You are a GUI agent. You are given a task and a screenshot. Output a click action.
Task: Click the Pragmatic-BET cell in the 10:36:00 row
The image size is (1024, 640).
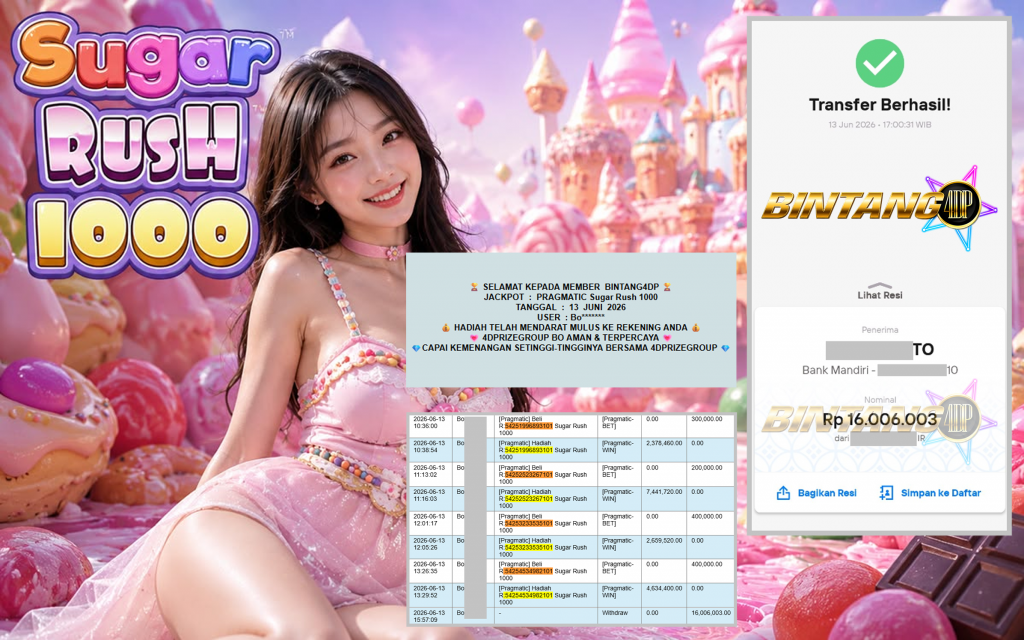coord(620,424)
